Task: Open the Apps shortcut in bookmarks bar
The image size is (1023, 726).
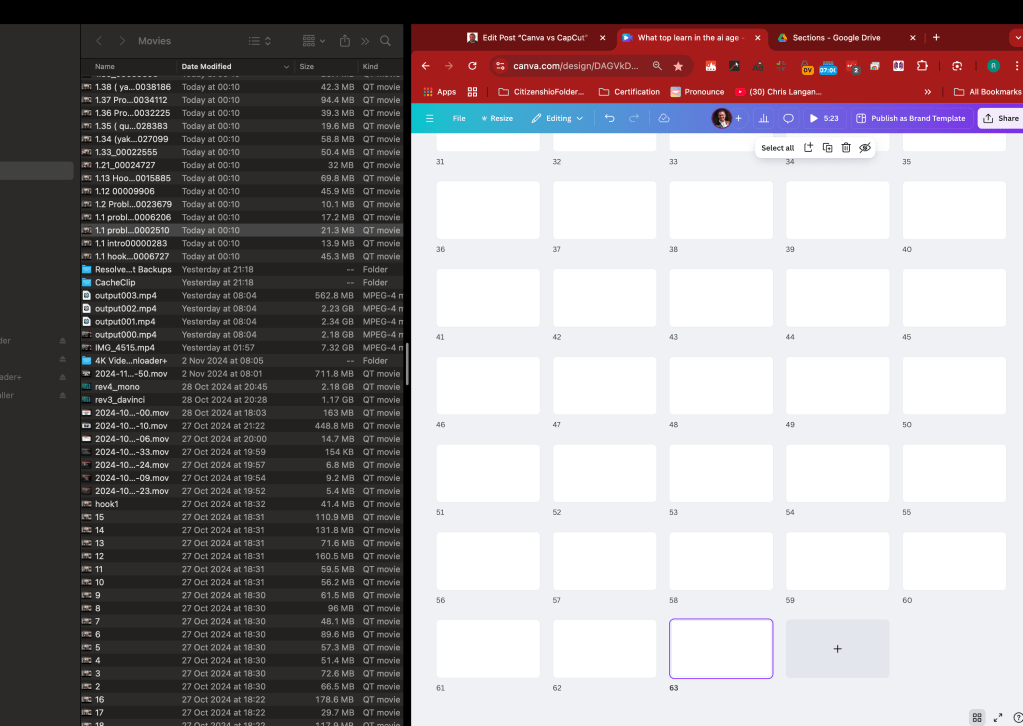Action: tap(440, 92)
